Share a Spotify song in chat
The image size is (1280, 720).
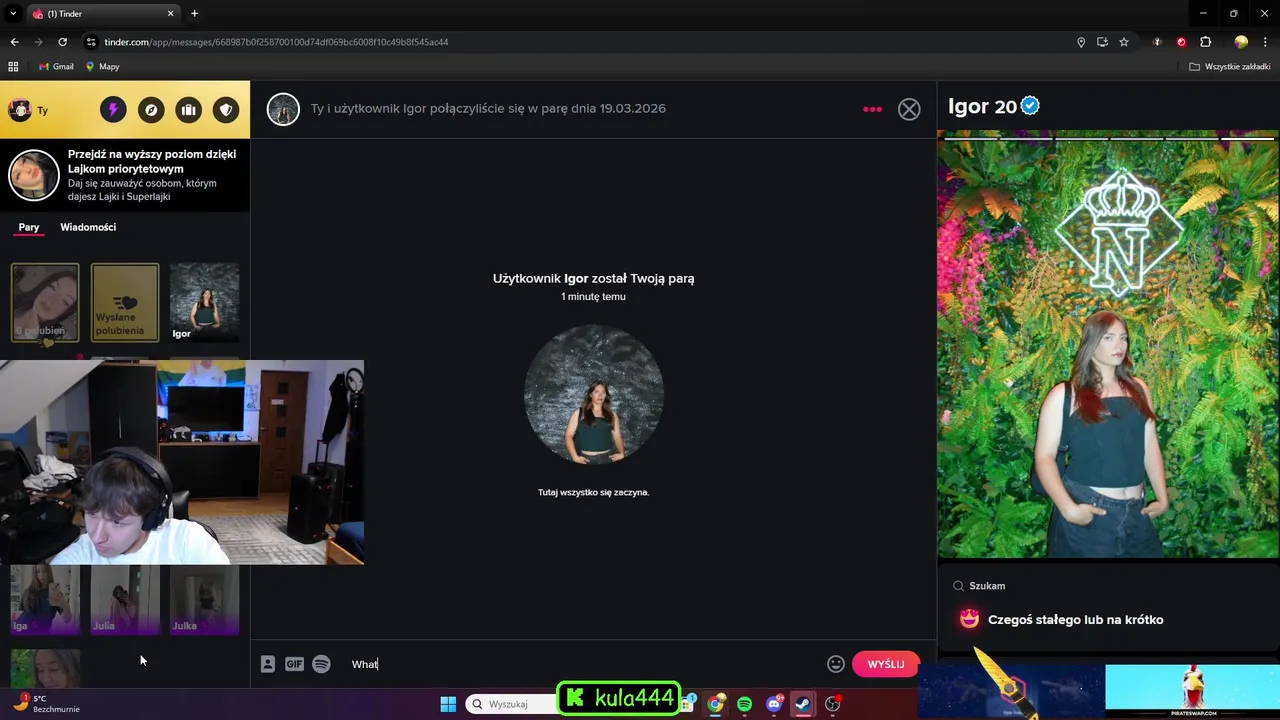321,664
